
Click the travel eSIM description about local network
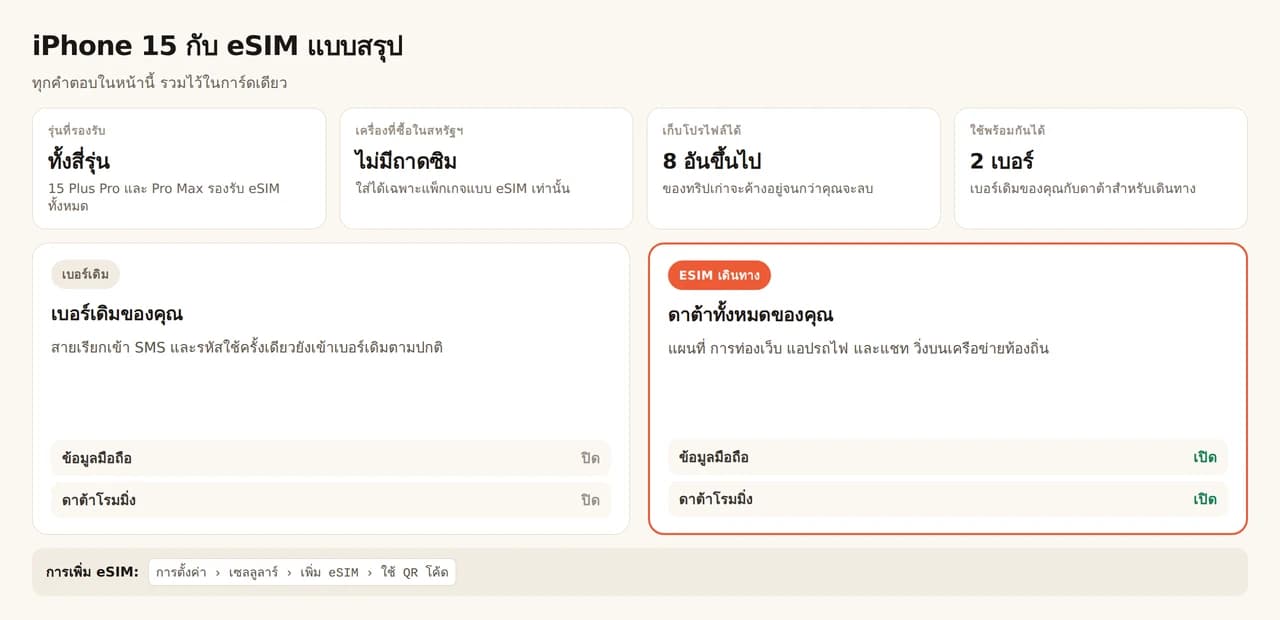(x=858, y=348)
